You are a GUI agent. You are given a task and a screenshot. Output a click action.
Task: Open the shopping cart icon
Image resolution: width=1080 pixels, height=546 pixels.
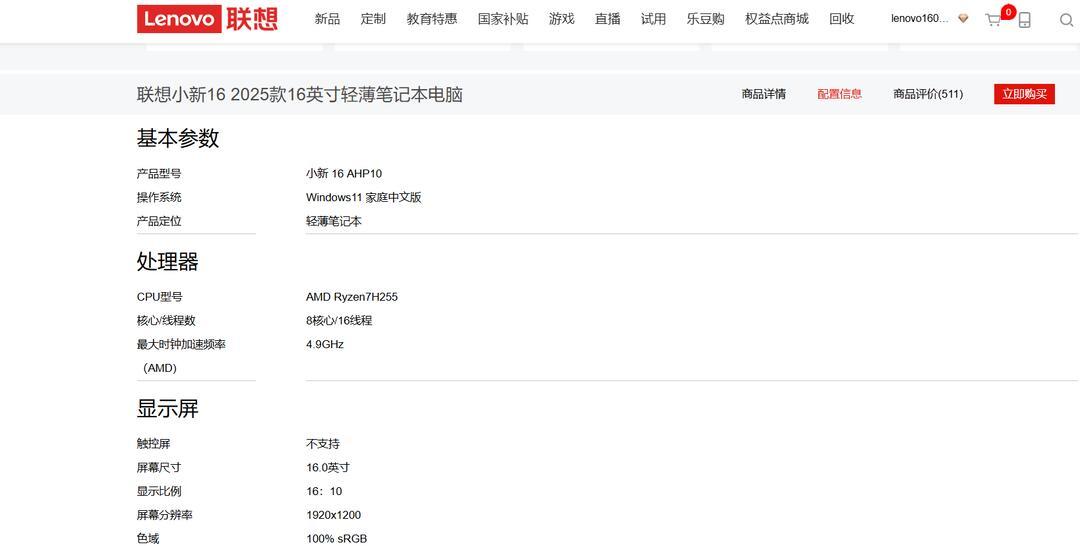click(993, 20)
